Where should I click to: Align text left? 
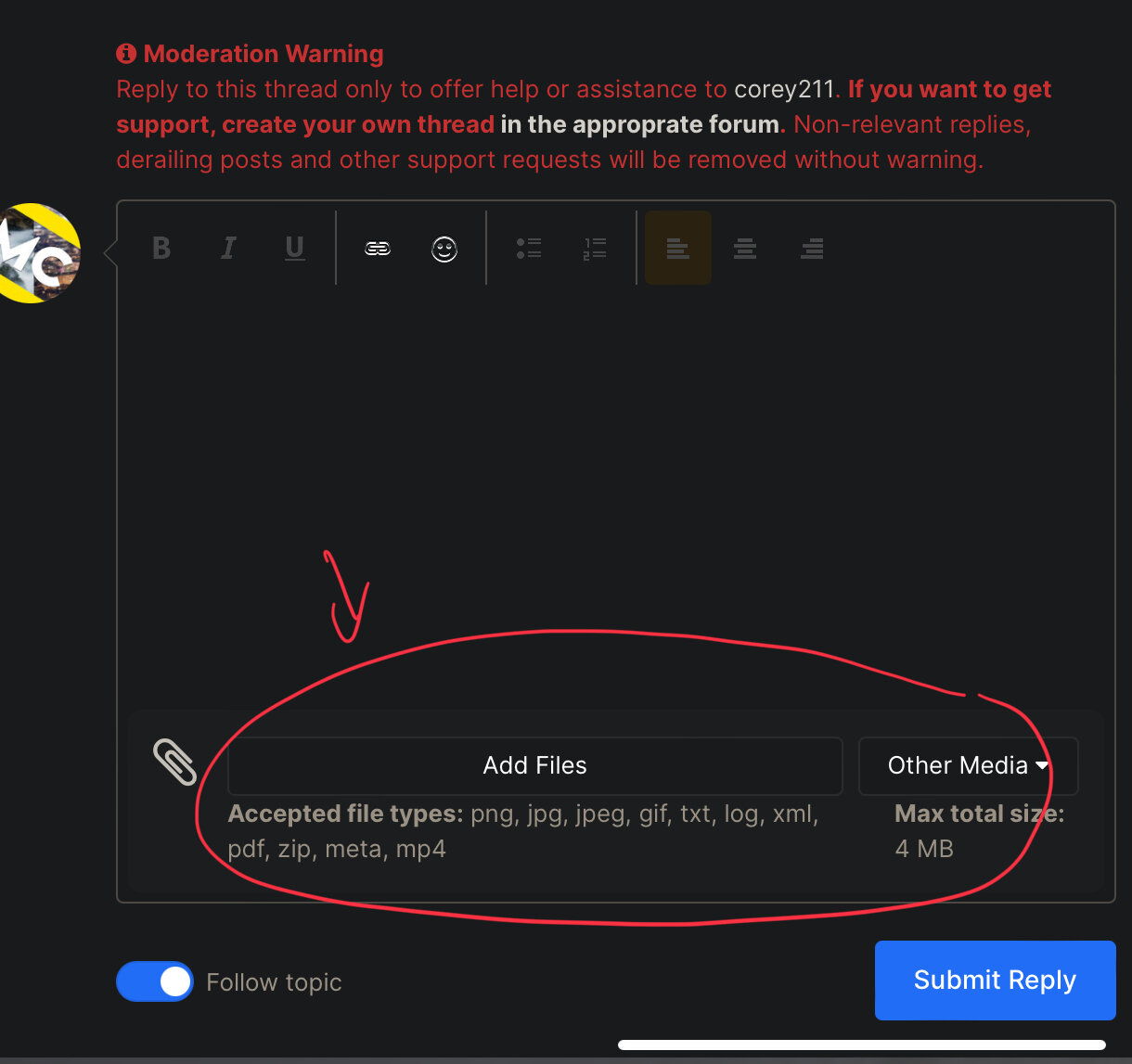678,248
